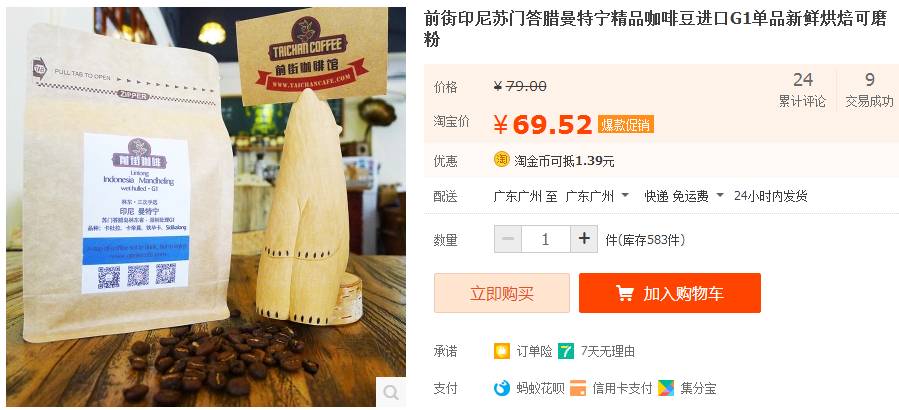The width and height of the screenshot is (899, 410).
Task: Decrease quantity with the minus button
Action: [508, 239]
